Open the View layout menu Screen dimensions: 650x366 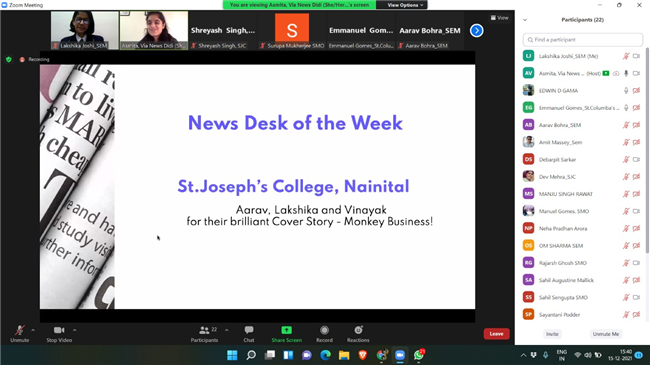click(x=500, y=18)
